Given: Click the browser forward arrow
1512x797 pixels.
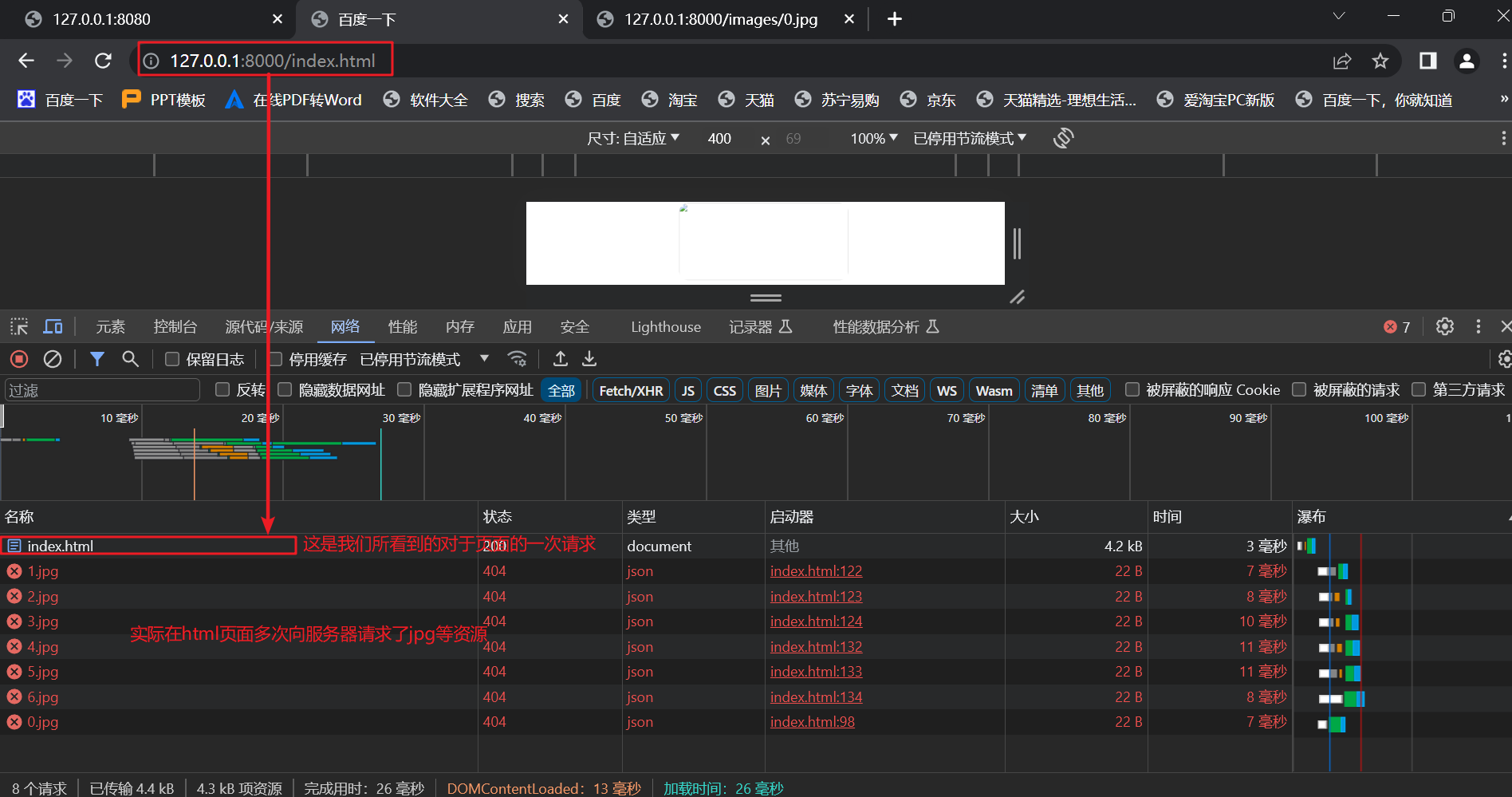Looking at the screenshot, I should point(65,61).
